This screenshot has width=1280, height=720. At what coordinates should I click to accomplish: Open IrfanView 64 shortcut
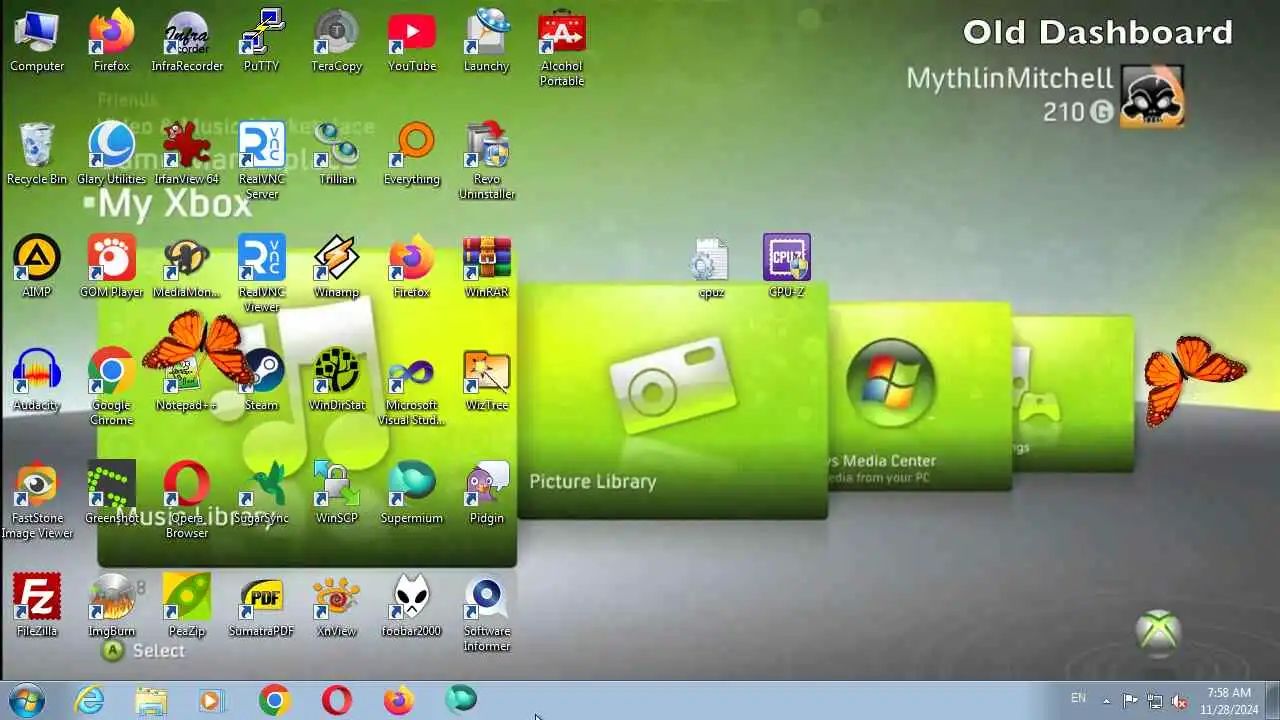pyautogui.click(x=187, y=154)
